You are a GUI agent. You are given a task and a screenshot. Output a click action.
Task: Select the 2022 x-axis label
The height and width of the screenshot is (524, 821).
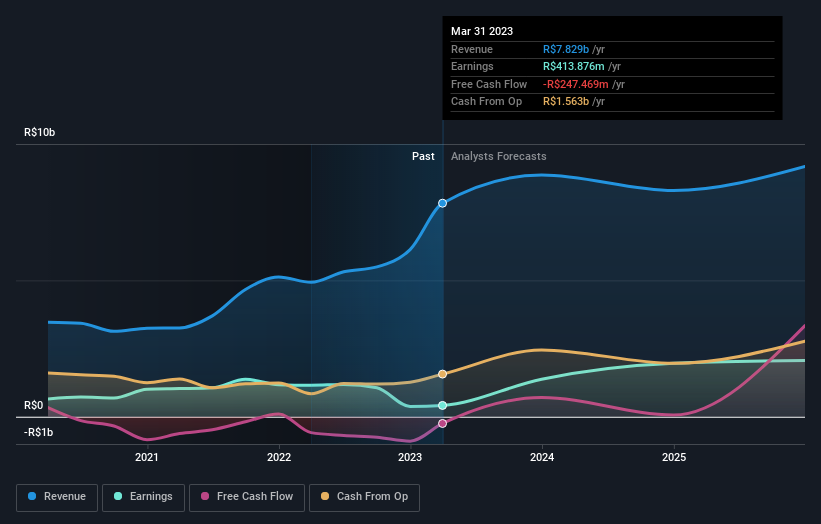pyautogui.click(x=279, y=457)
